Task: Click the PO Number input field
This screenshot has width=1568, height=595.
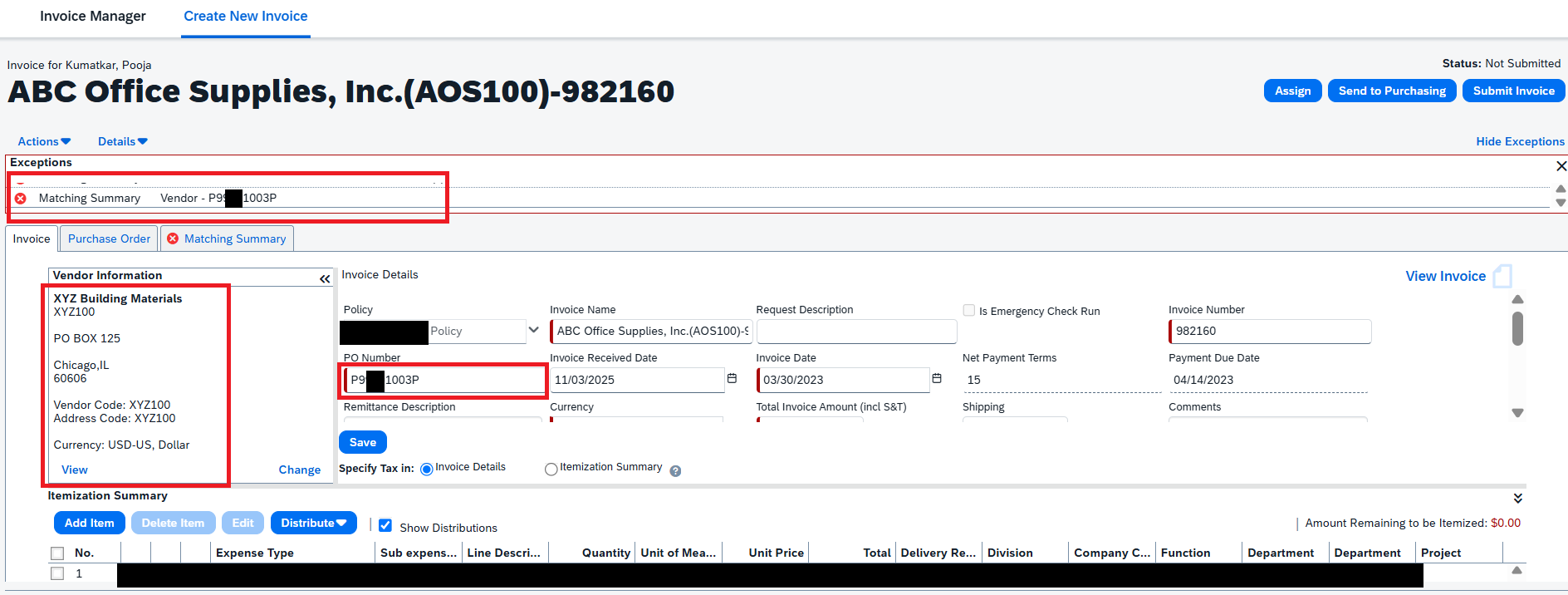Action: click(444, 380)
